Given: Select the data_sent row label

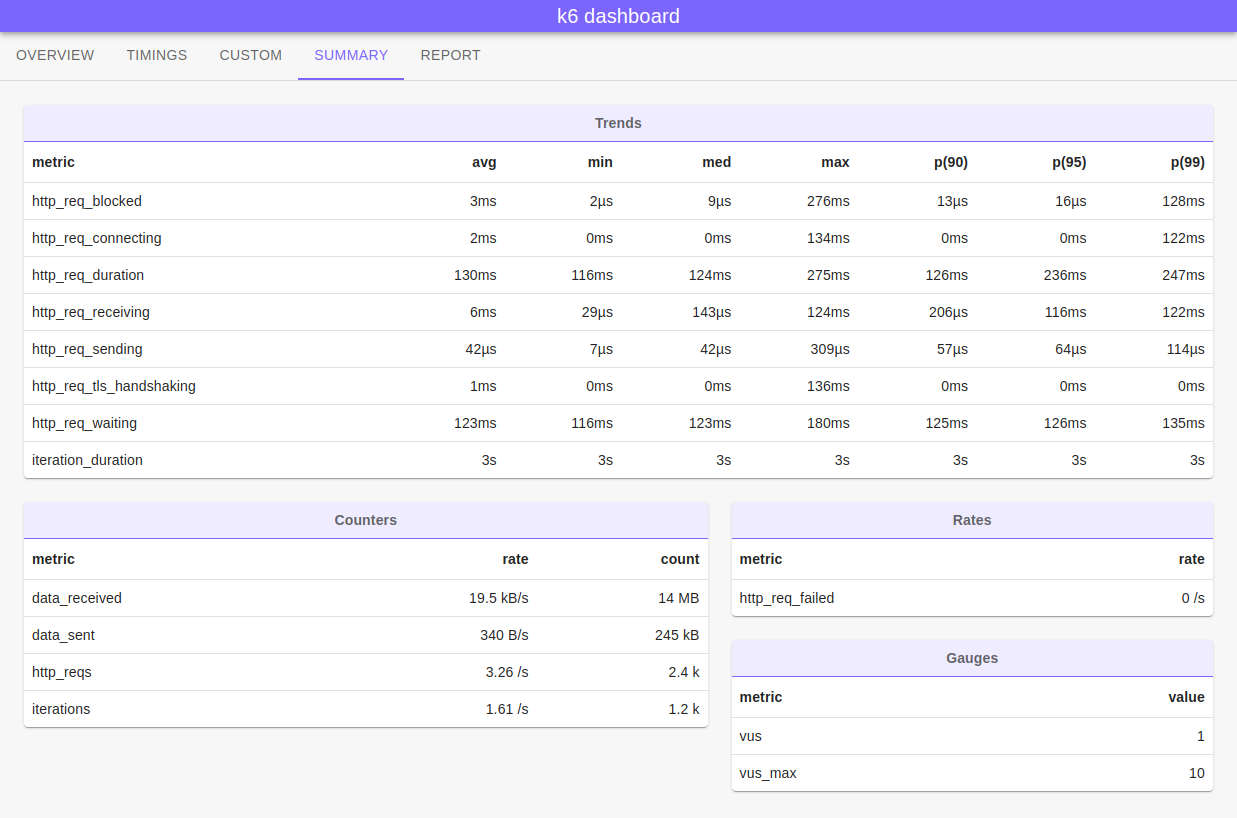Looking at the screenshot, I should point(64,635).
